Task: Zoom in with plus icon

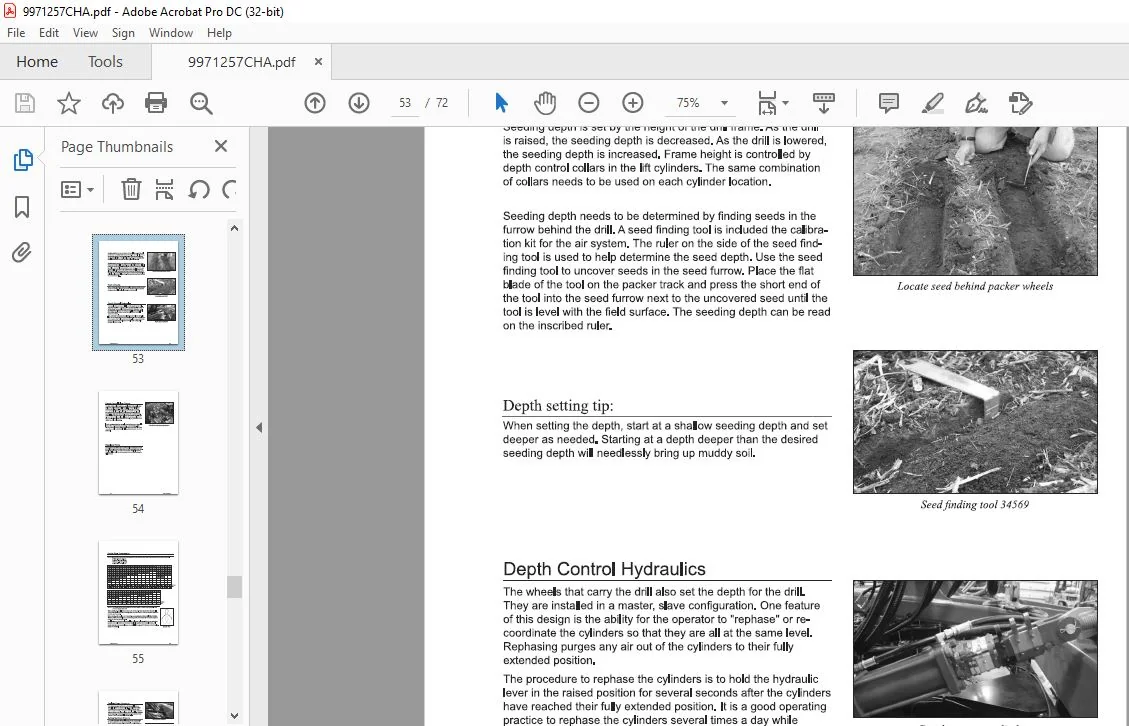Action: pyautogui.click(x=633, y=103)
